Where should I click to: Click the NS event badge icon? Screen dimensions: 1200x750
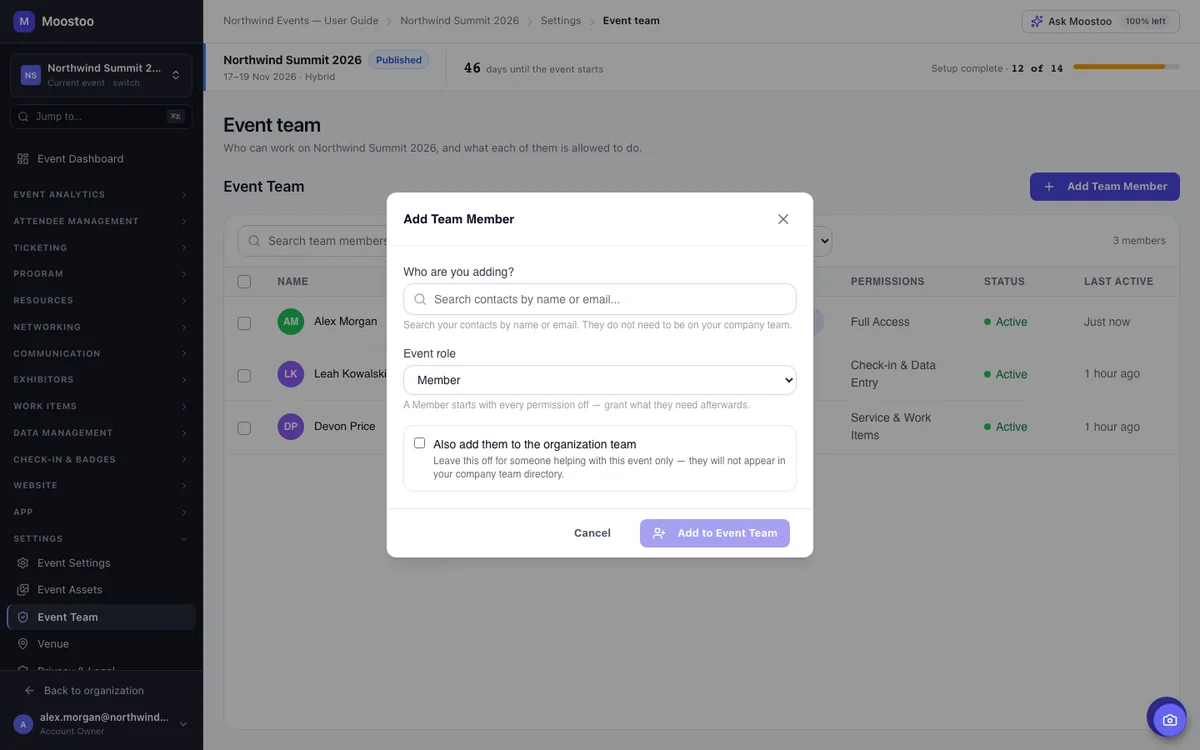coord(31,75)
